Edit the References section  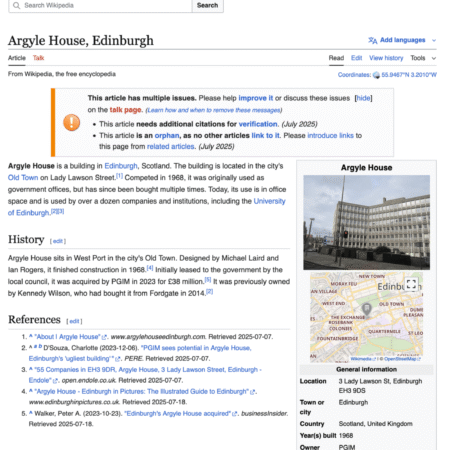(74, 321)
